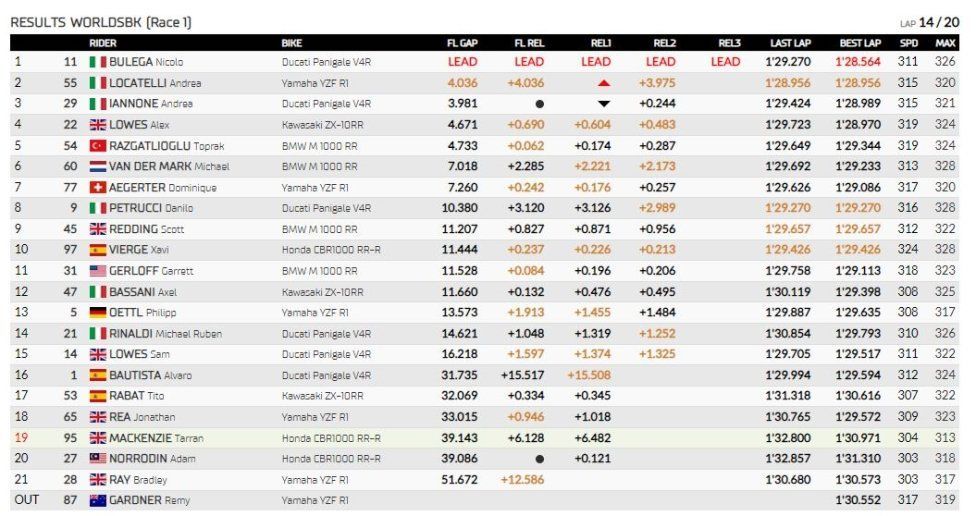Click the US flag beside GERLOFF
Image resolution: width=976 pixels, height=516 pixels.
98,271
